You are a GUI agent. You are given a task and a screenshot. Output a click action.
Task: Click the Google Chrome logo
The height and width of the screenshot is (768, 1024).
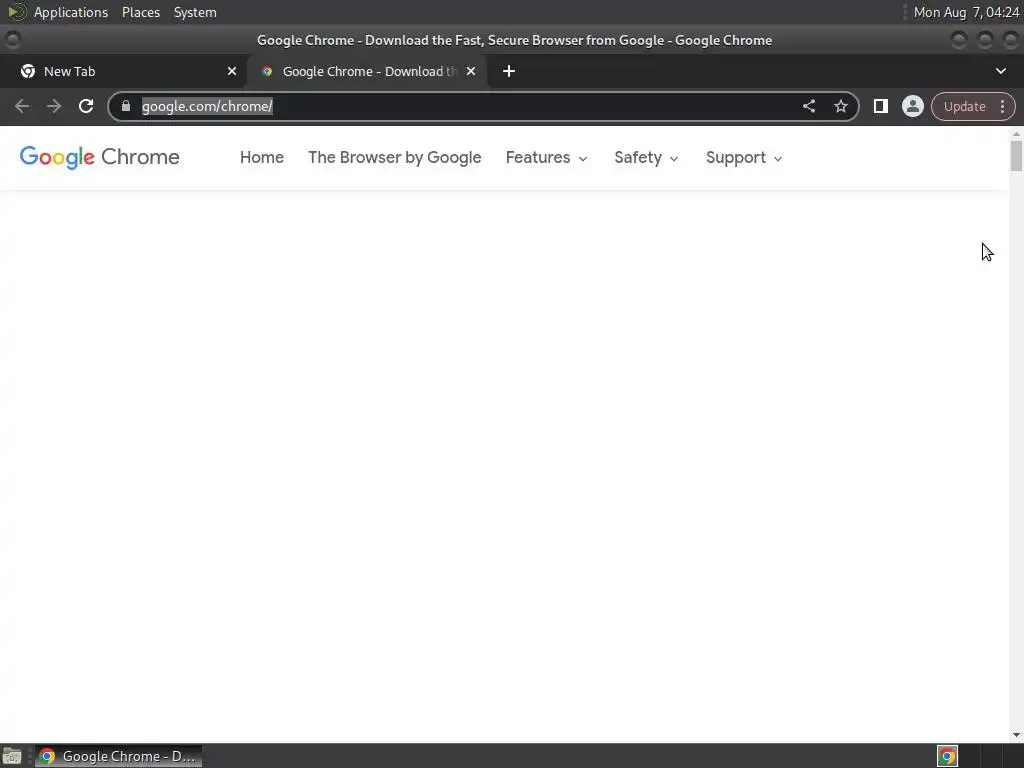click(x=99, y=157)
